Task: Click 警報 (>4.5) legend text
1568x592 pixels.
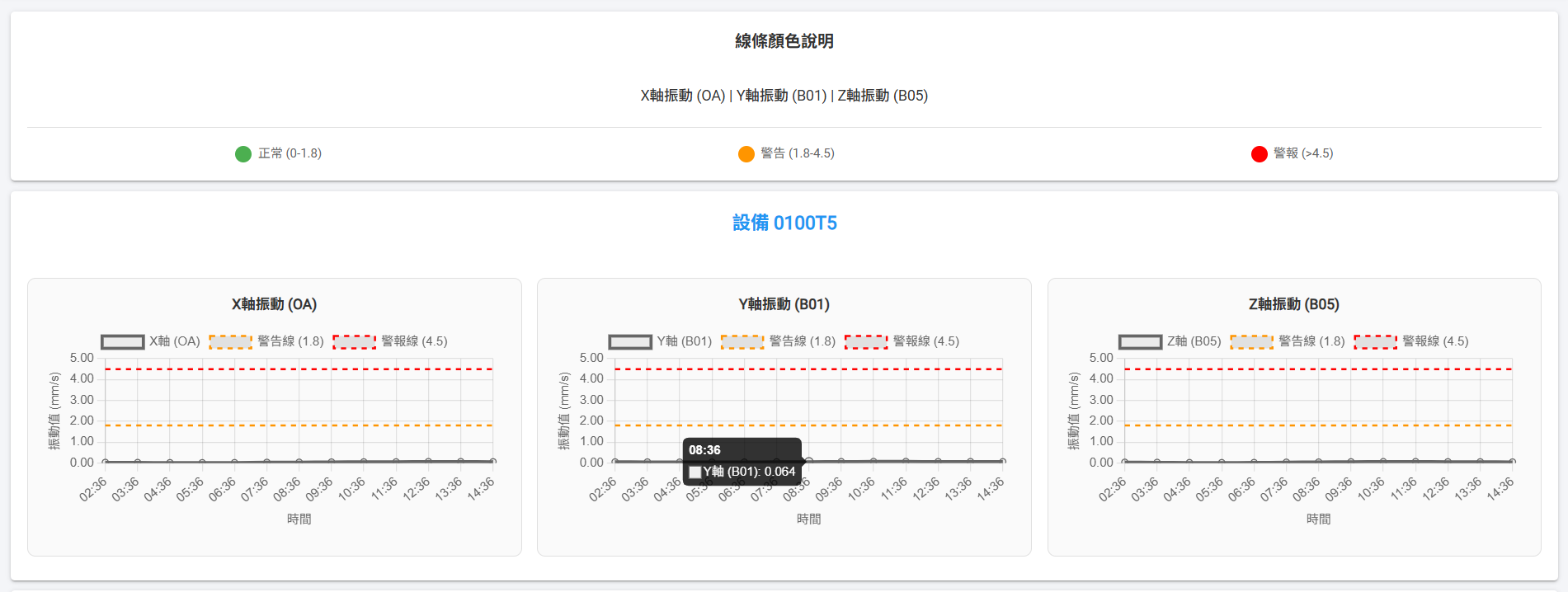Action: tap(1303, 153)
